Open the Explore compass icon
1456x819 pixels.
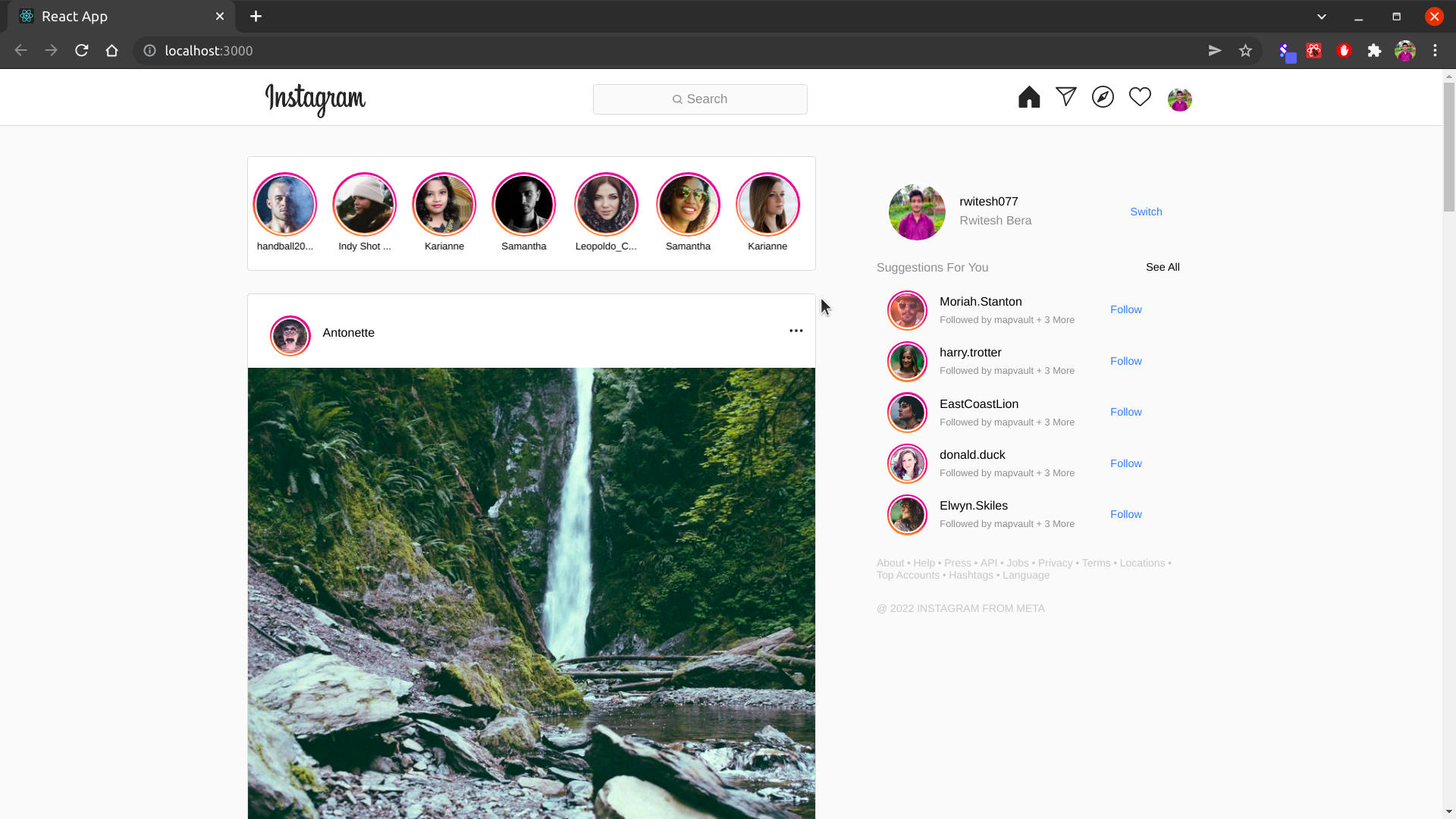tap(1103, 97)
